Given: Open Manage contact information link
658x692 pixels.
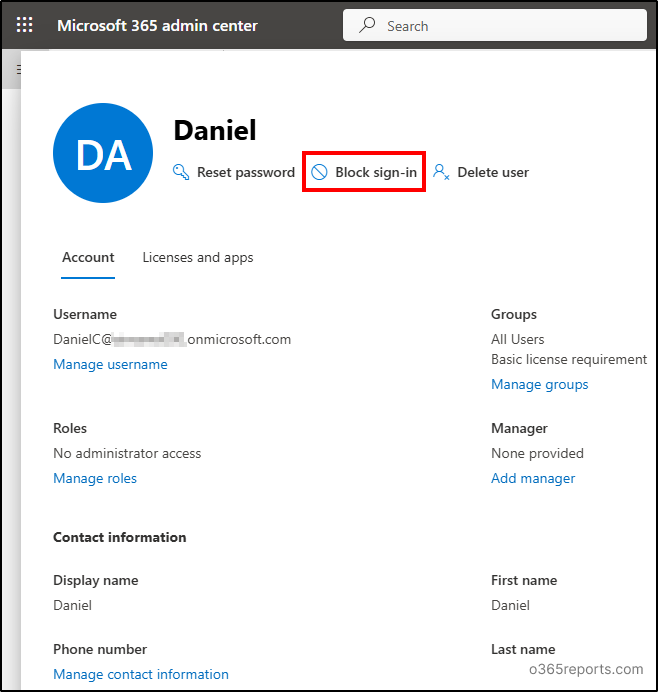Looking at the screenshot, I should pos(141,674).
